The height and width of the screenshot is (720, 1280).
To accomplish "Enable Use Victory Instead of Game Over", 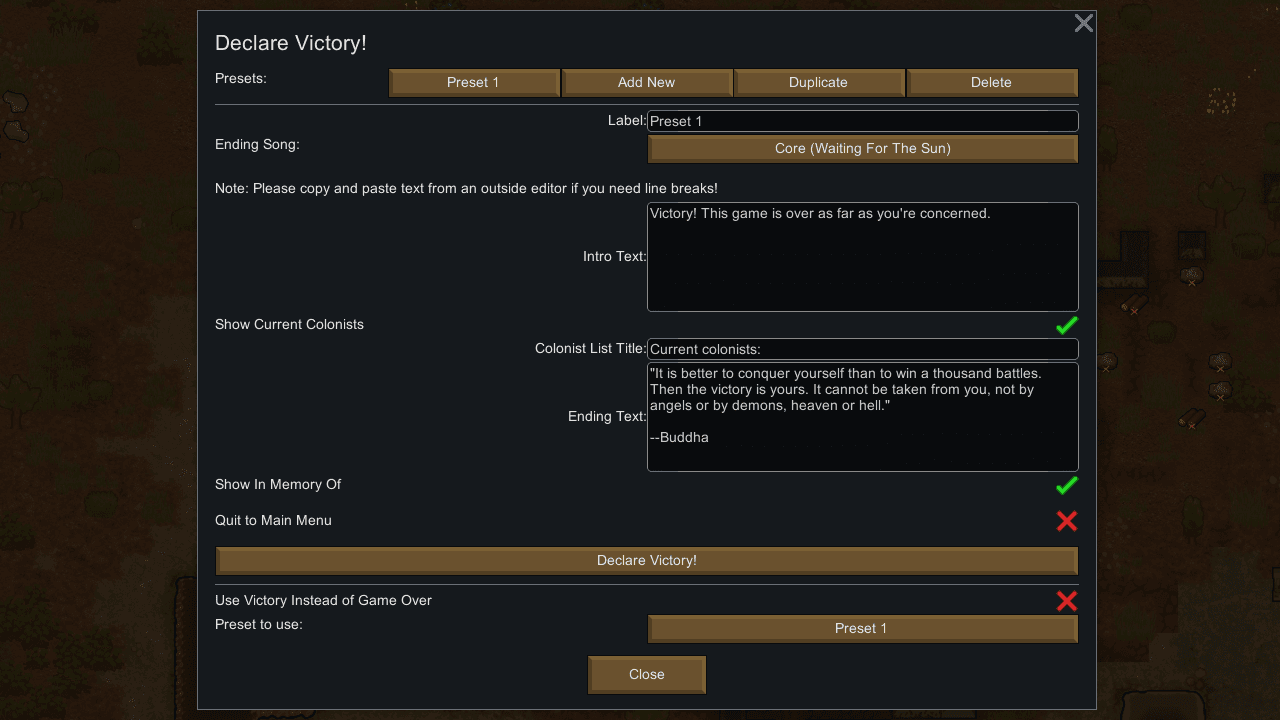I will pos(1067,601).
